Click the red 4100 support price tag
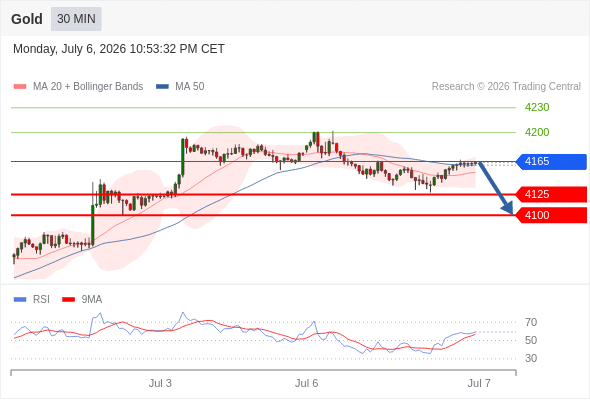590x400 pixels. pyautogui.click(x=551, y=215)
